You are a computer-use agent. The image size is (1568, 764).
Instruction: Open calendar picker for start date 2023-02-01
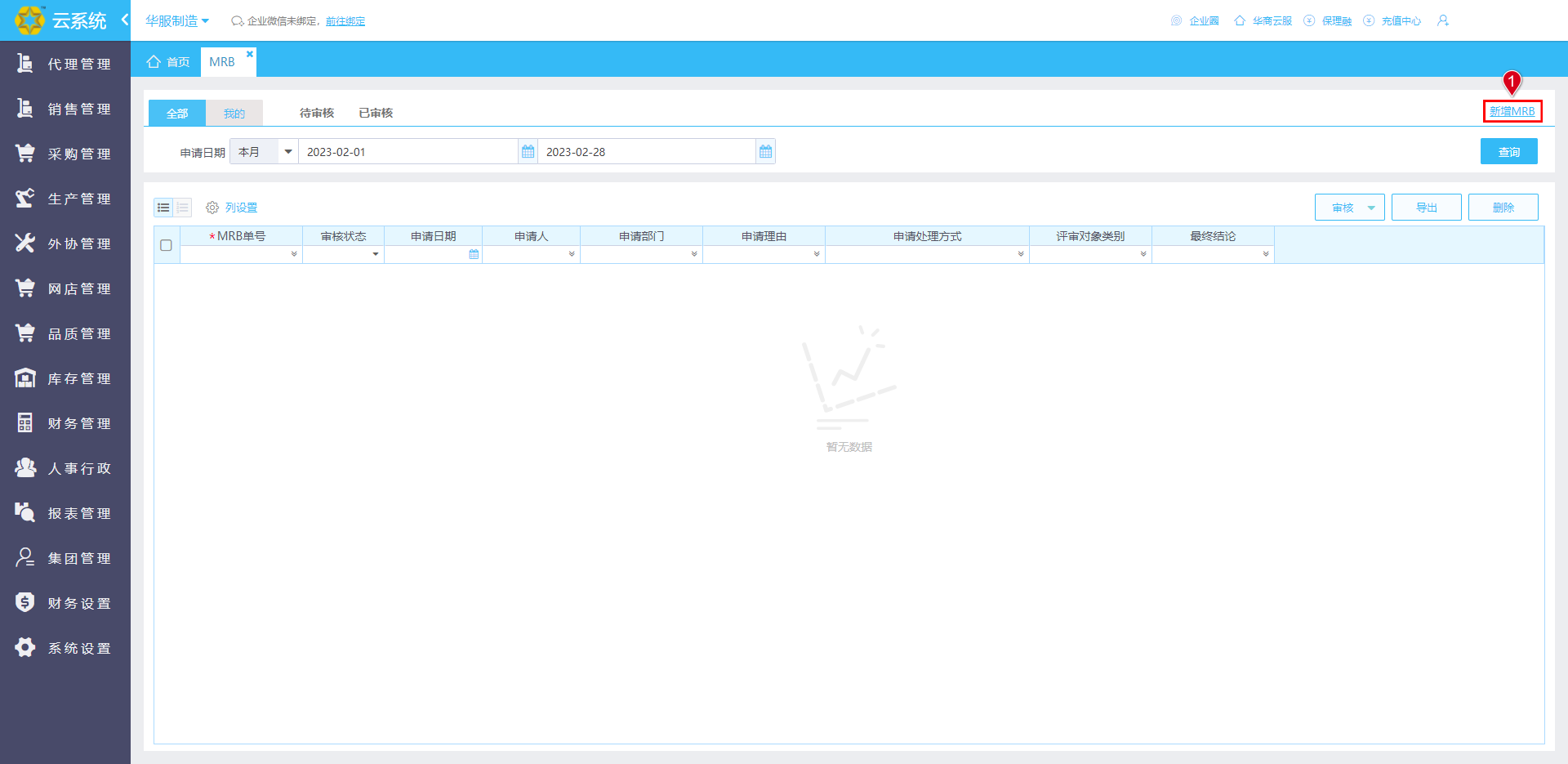pyautogui.click(x=528, y=151)
